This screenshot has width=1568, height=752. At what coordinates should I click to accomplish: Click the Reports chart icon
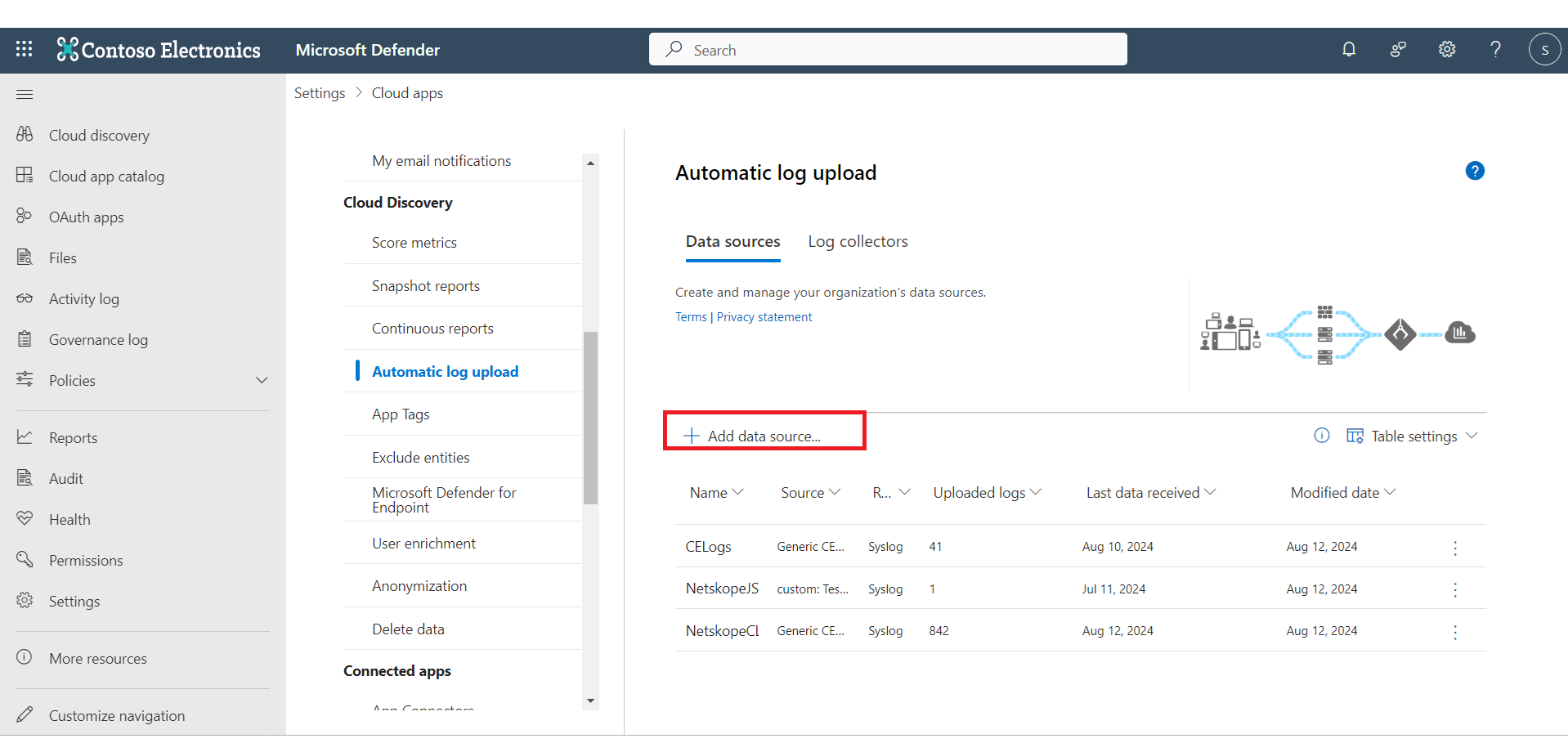coord(25,436)
